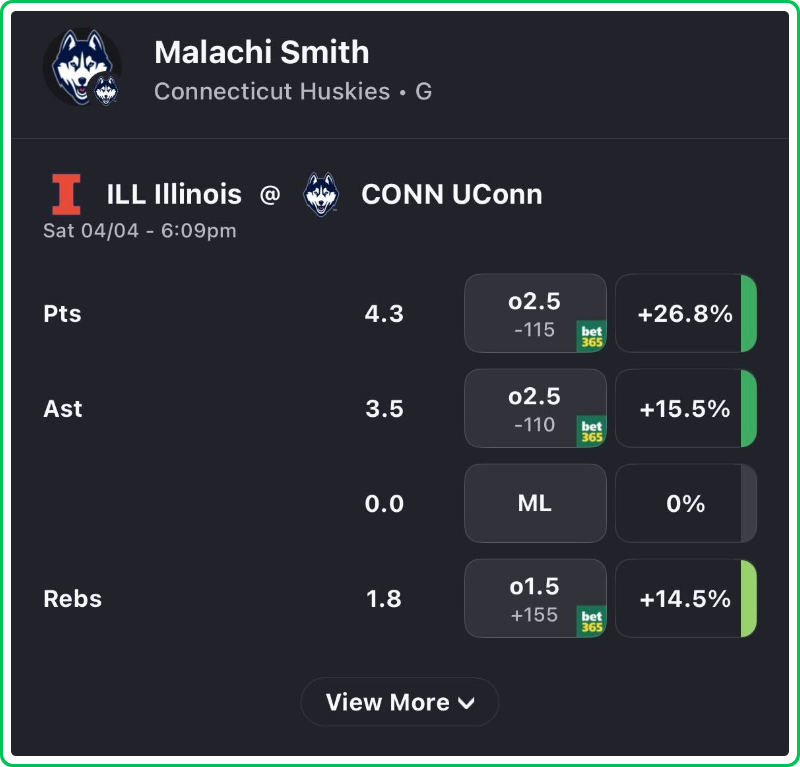Click the ML moneyline button
This screenshot has height=767, width=800.
[535, 503]
